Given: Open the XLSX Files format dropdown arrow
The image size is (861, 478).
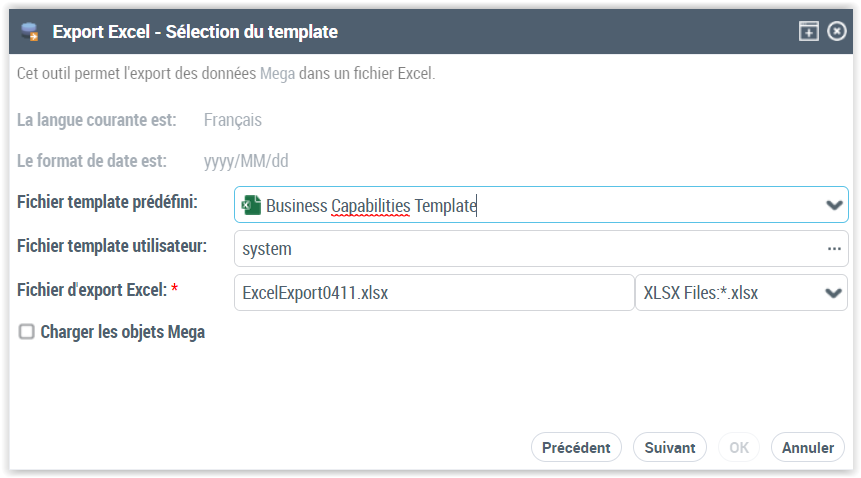Looking at the screenshot, I should point(834,293).
